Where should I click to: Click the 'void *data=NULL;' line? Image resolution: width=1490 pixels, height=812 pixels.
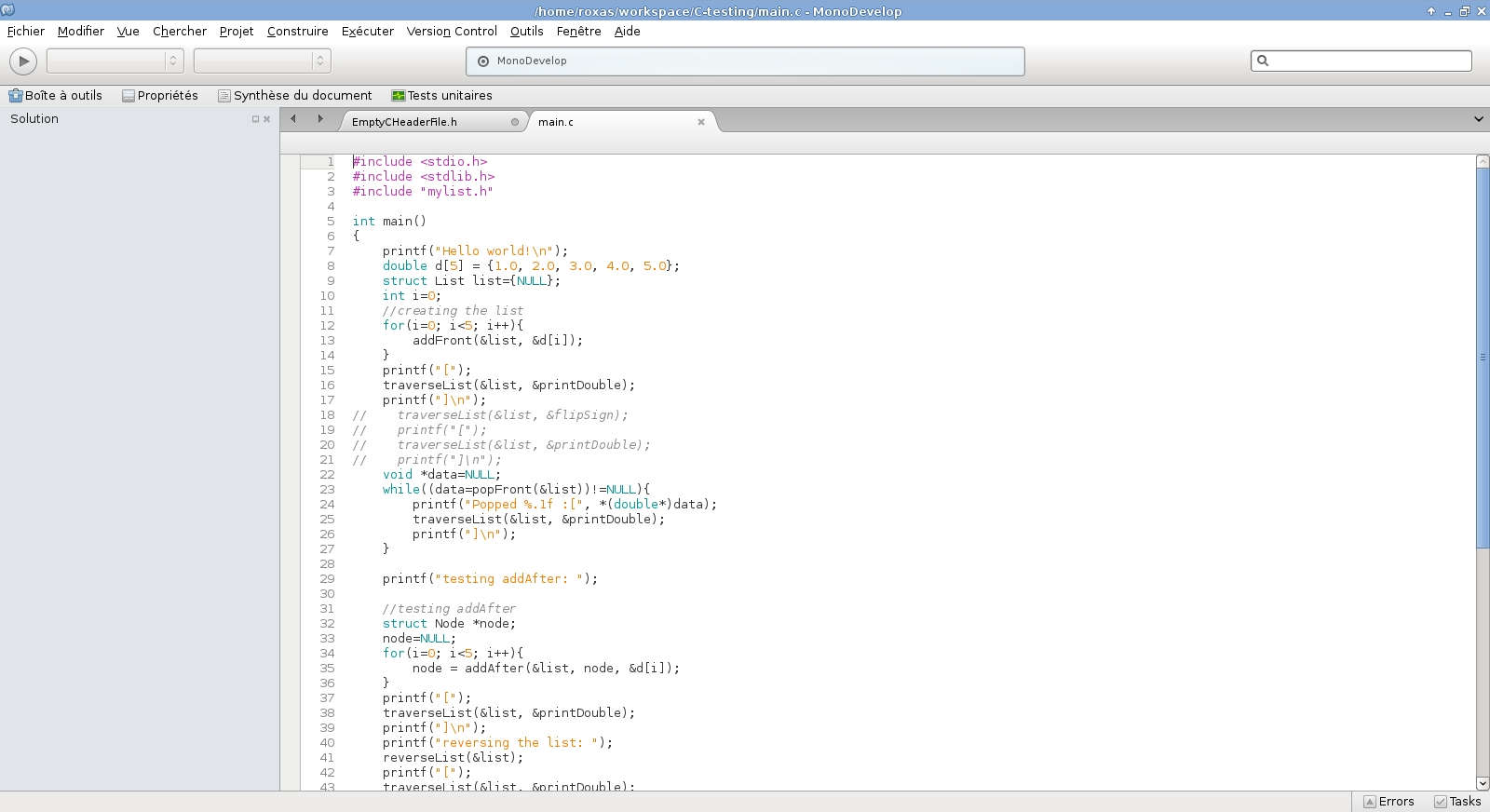441,475
